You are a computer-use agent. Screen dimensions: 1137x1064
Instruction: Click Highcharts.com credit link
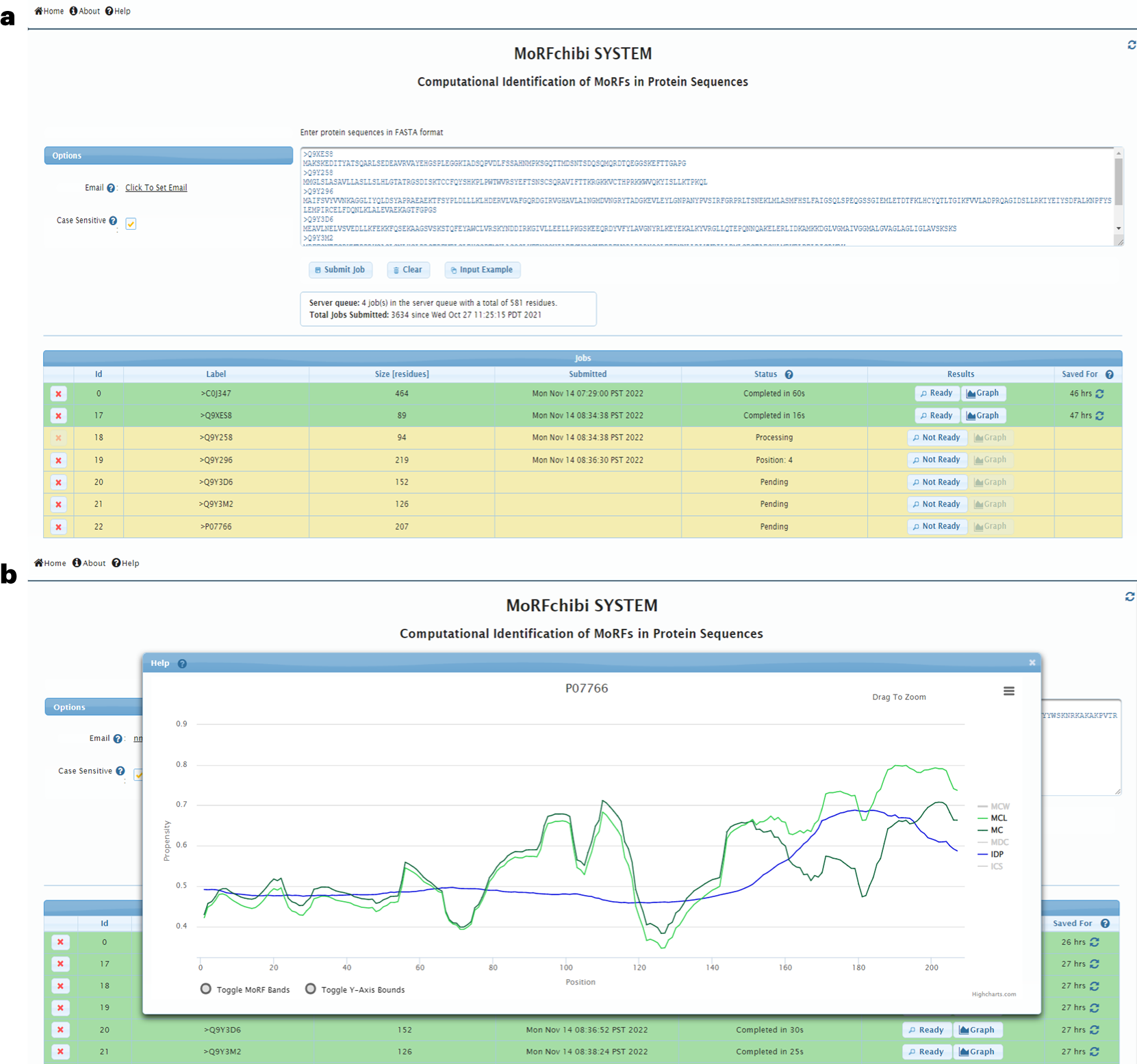point(994,994)
